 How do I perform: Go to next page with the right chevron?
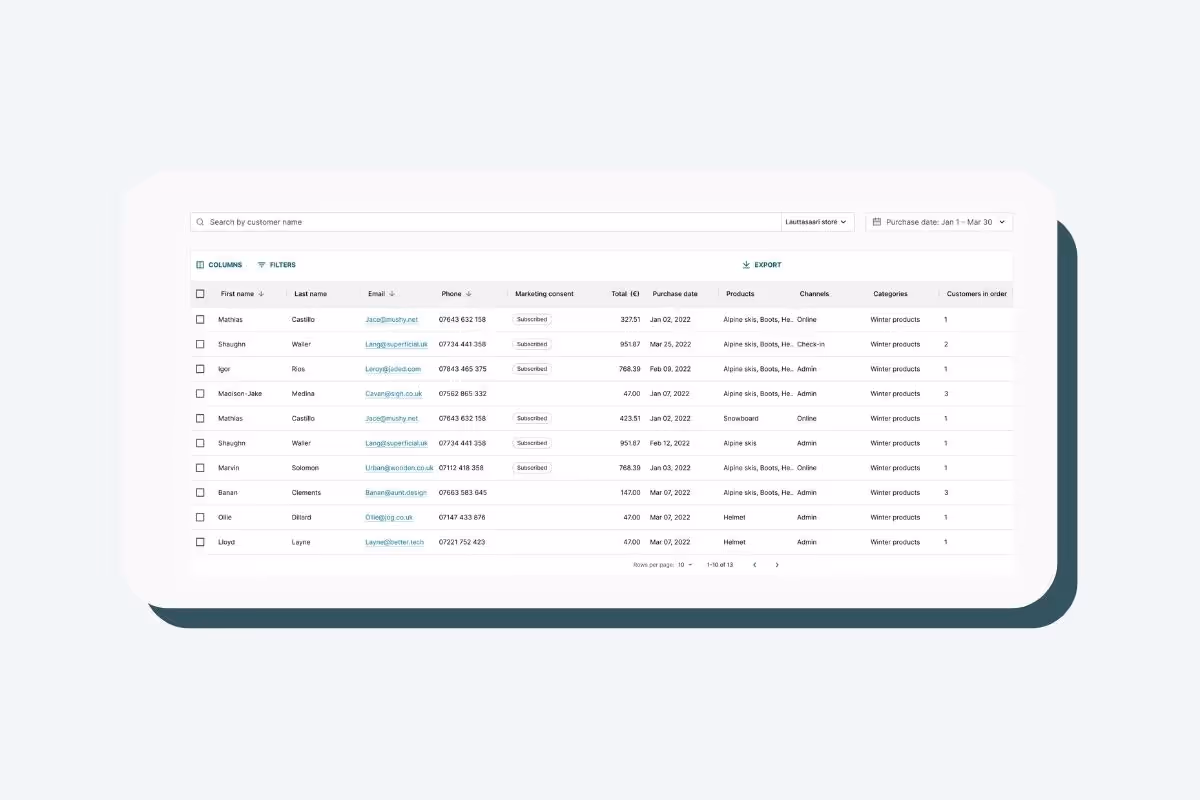tap(777, 564)
